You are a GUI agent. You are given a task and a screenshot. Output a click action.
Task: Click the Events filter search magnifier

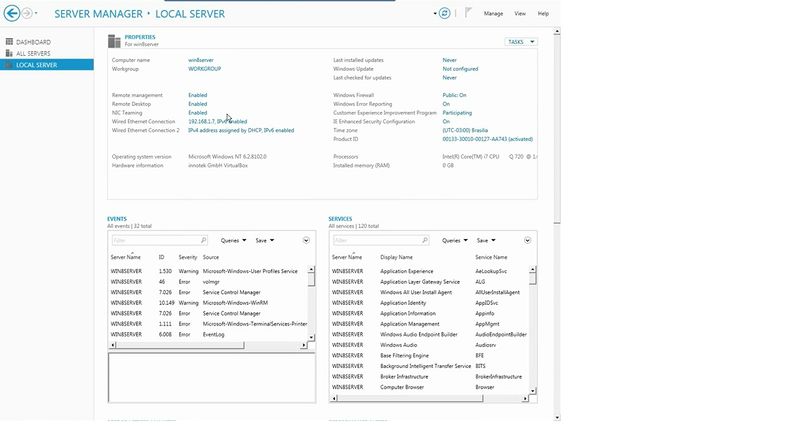[203, 240]
